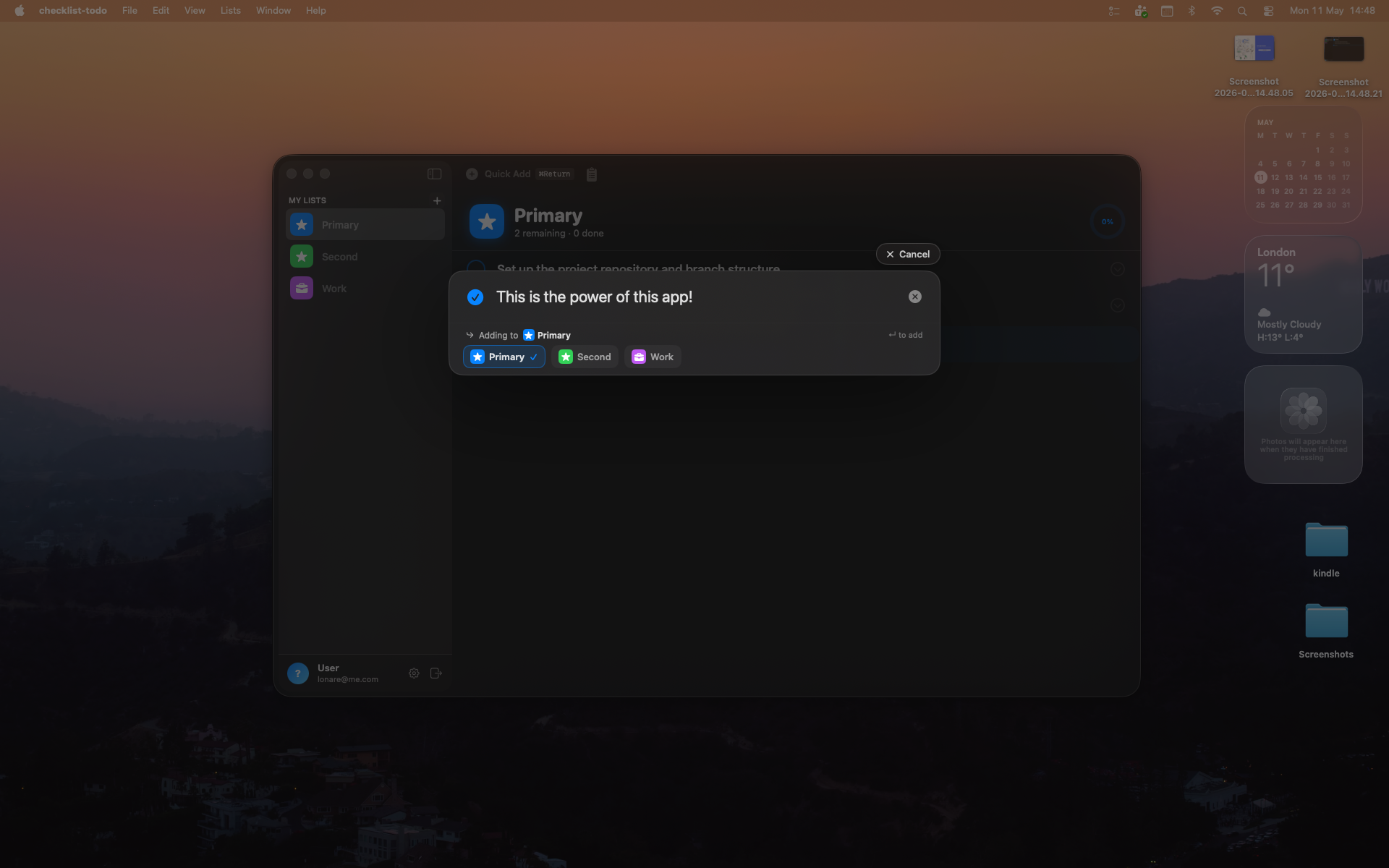Click the calendar icon in the menu bar
The image size is (1389, 868).
pyautogui.click(x=1167, y=11)
